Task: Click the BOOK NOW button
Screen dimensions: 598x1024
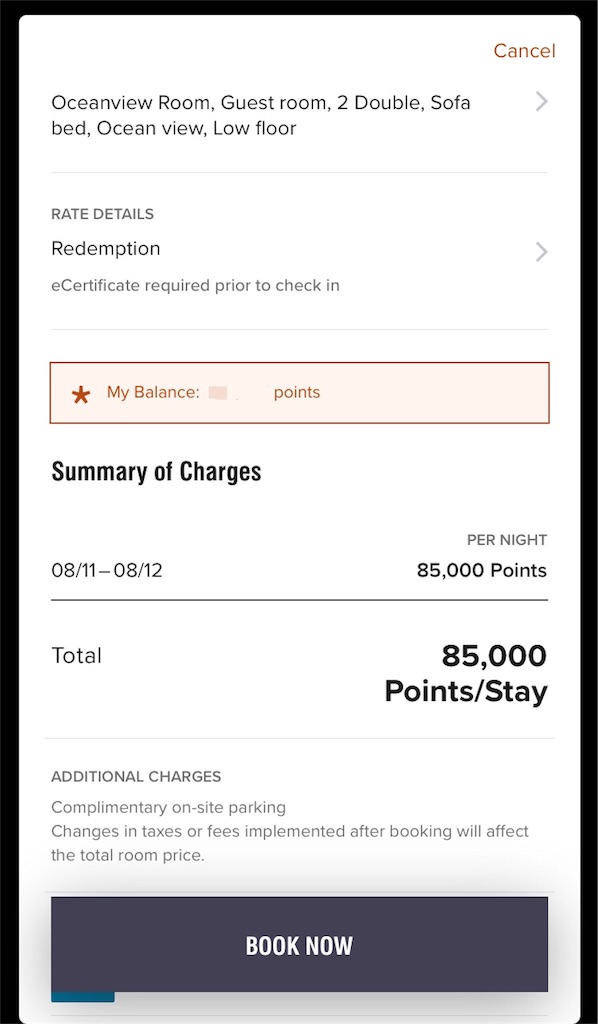Action: [x=299, y=944]
